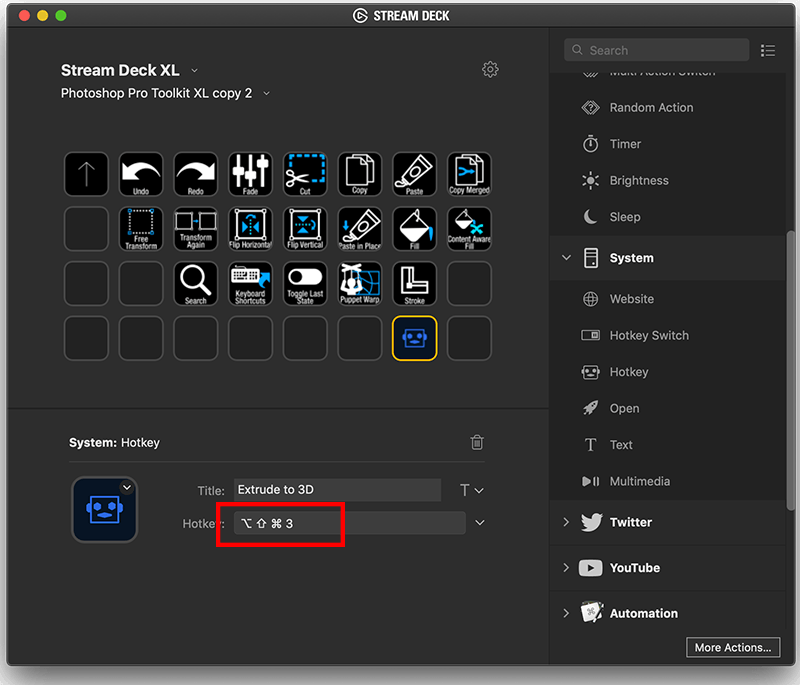Toggle actions list view icon
Image resolution: width=800 pixels, height=685 pixels.
point(768,50)
